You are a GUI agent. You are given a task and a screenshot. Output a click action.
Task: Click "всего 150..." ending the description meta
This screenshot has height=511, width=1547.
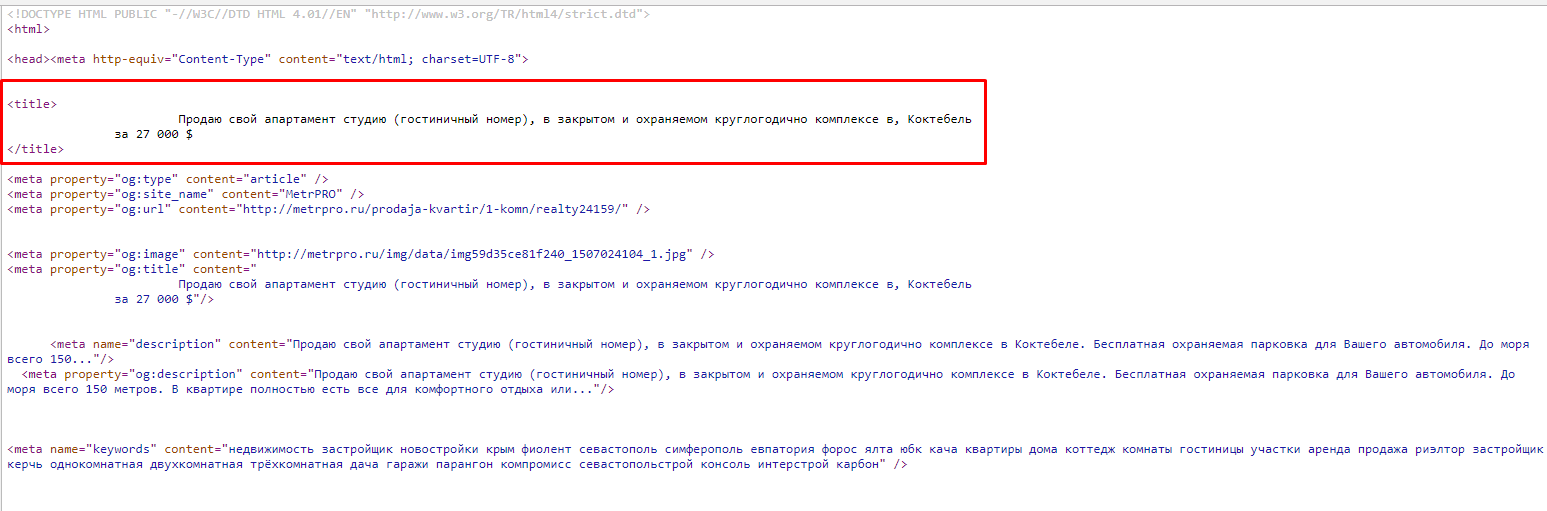tap(50, 359)
